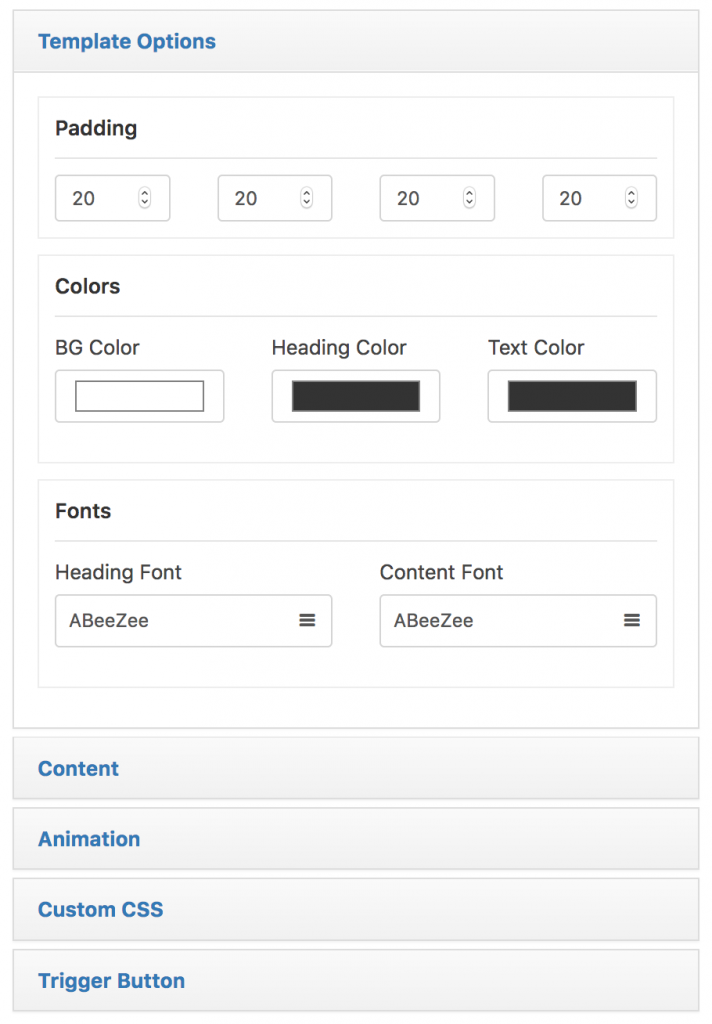The width and height of the screenshot is (712, 1024).
Task: Click the Template Options heading link
Action: (126, 41)
